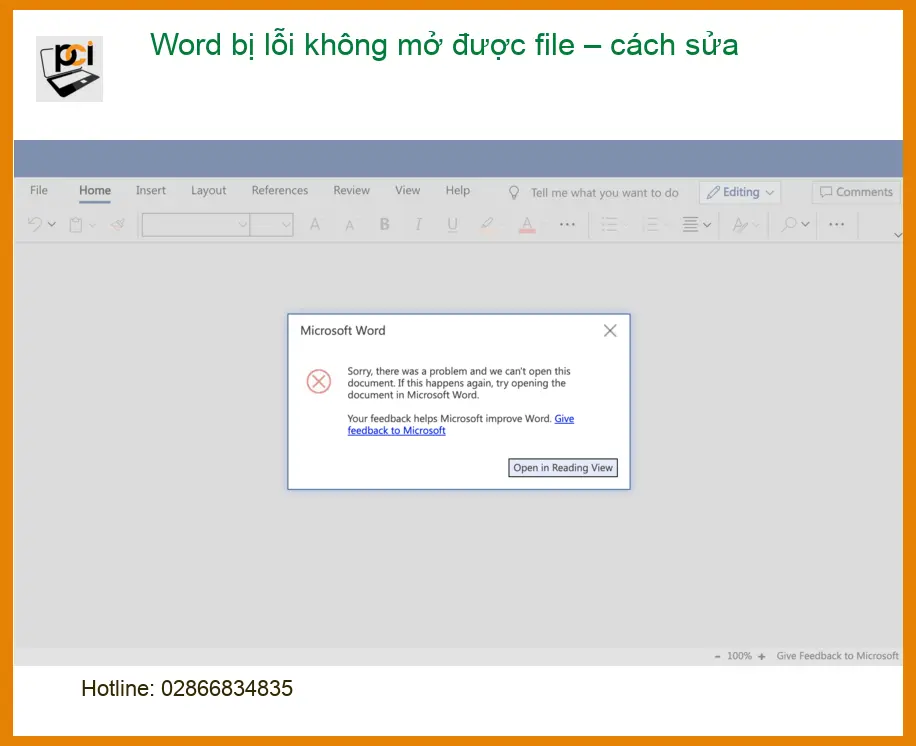The height and width of the screenshot is (746, 916).
Task: Switch to the Layout tab
Action: tap(209, 190)
